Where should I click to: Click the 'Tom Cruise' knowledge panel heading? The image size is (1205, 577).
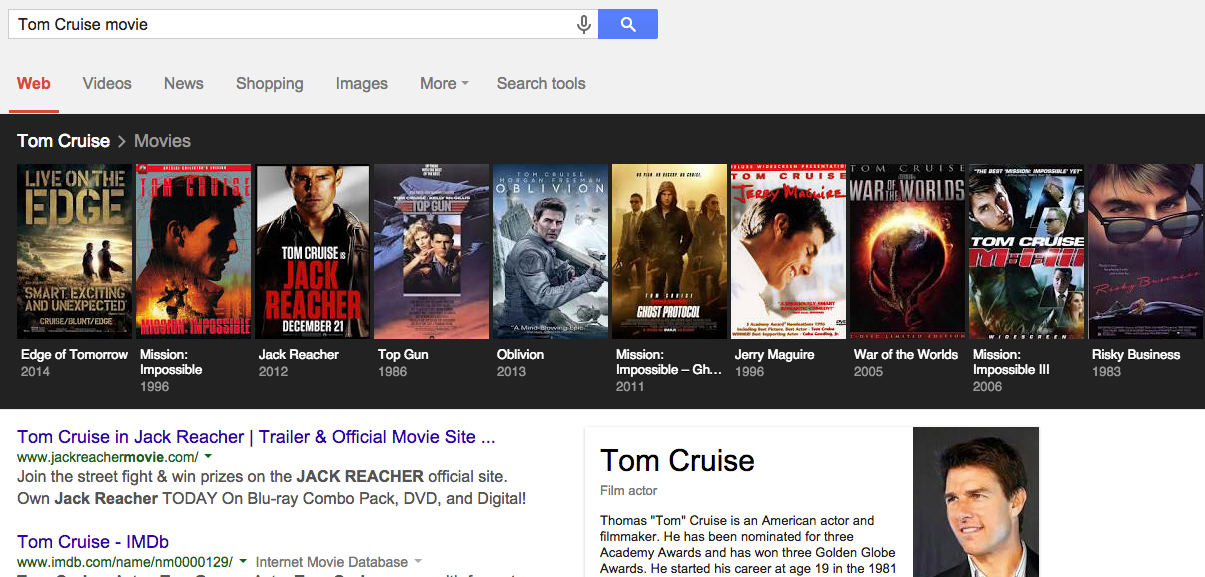pos(677,461)
